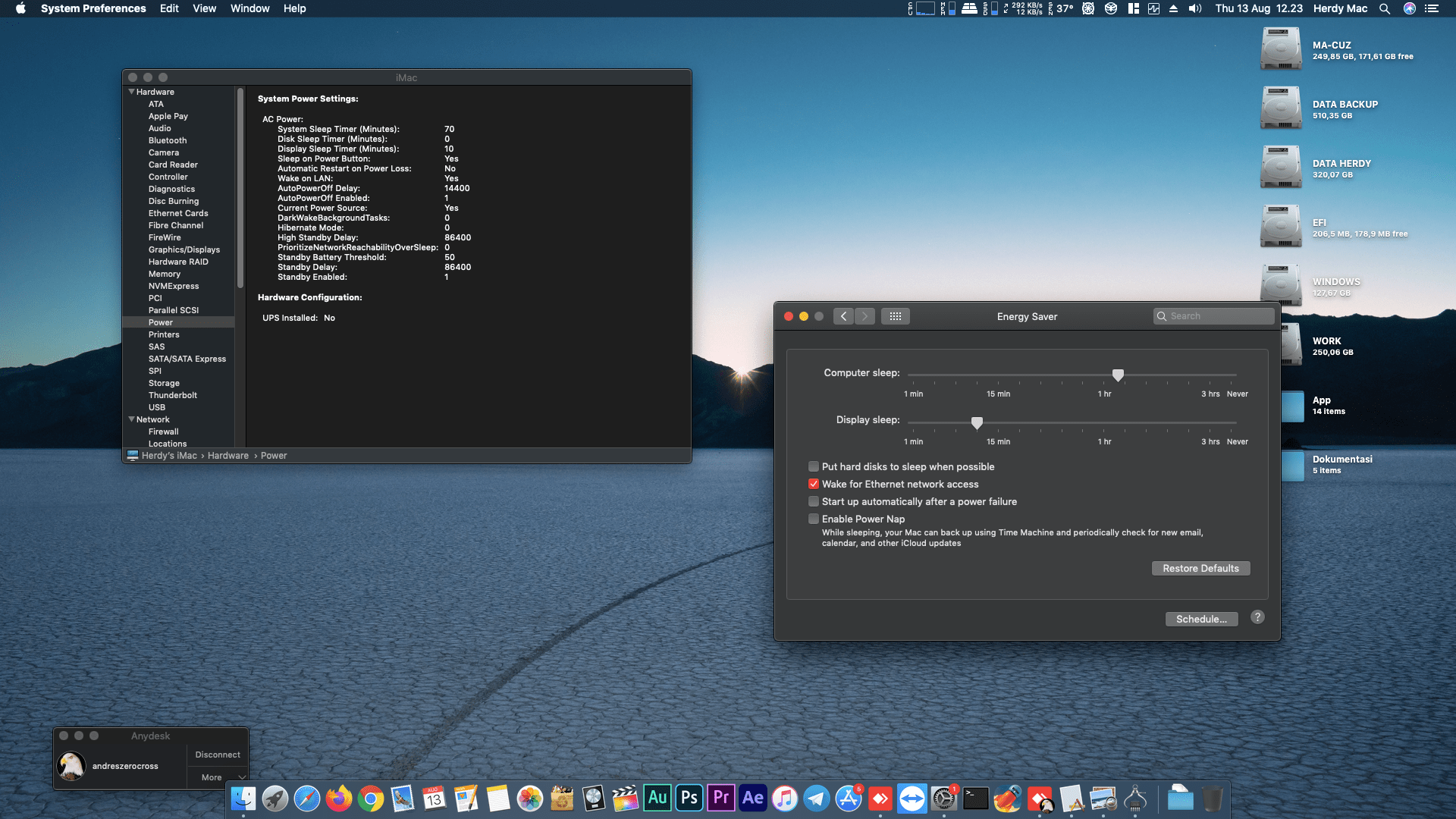This screenshot has width=1456, height=819.
Task: Click the Computer sleep slider thumb
Action: [x=1118, y=375]
